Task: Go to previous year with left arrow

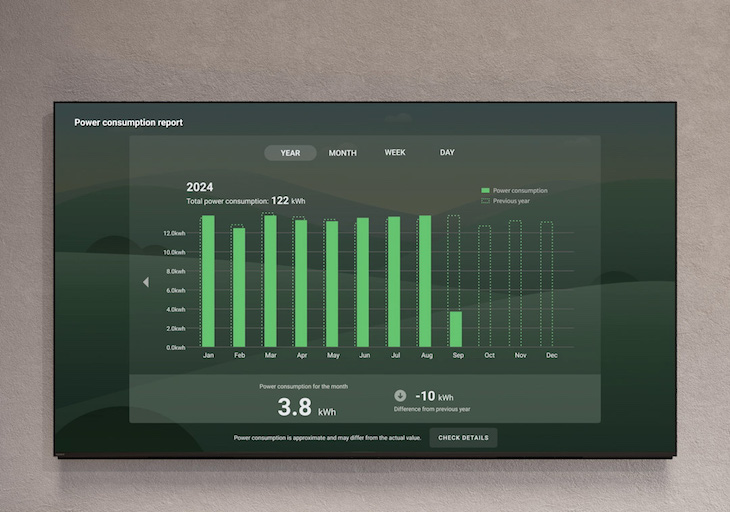Action: tap(146, 282)
